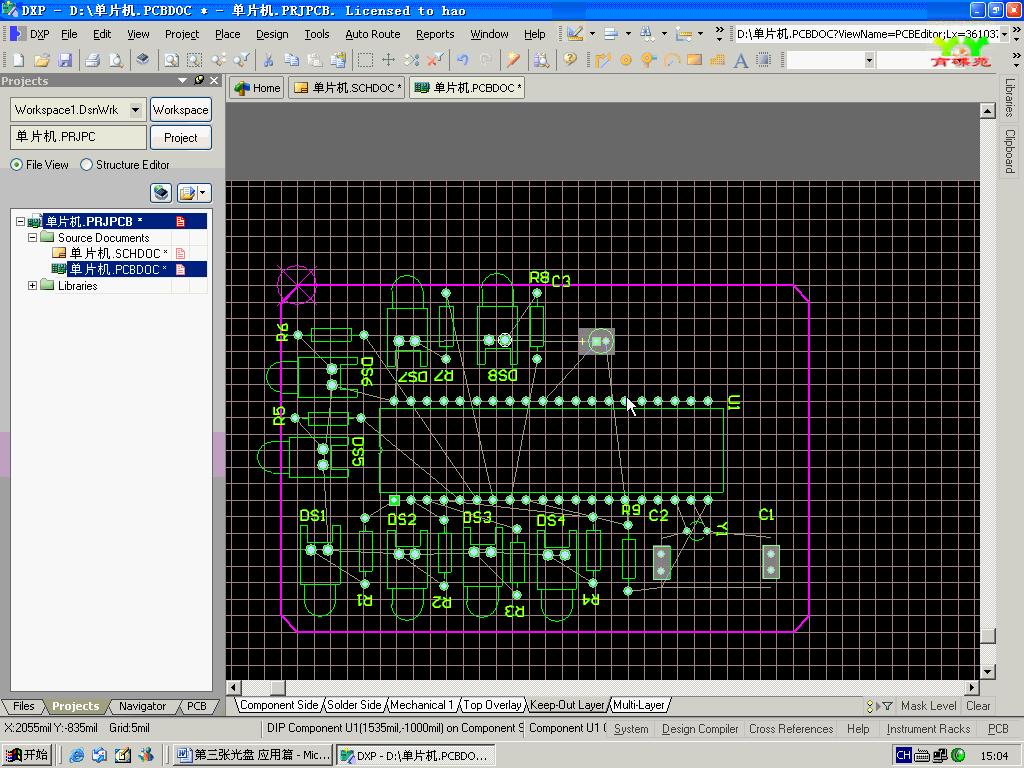Switch to the Word document taskbar button

254,755
